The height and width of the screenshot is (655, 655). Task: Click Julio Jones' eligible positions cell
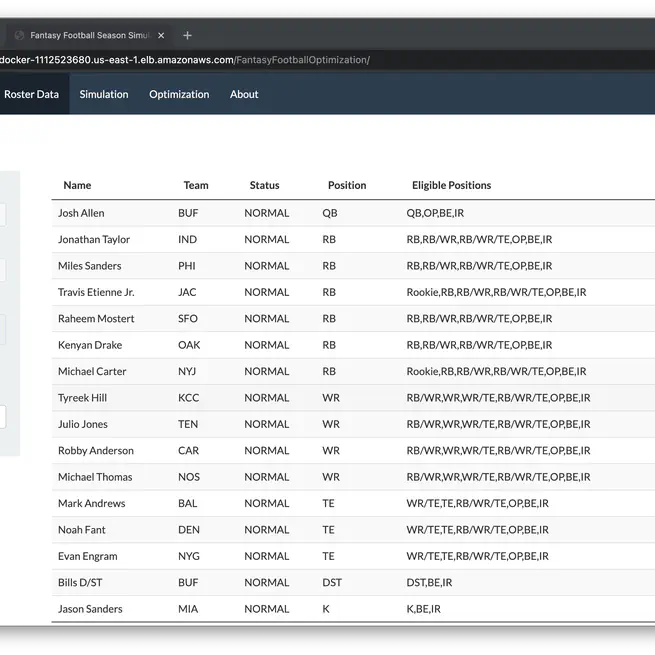pos(498,424)
